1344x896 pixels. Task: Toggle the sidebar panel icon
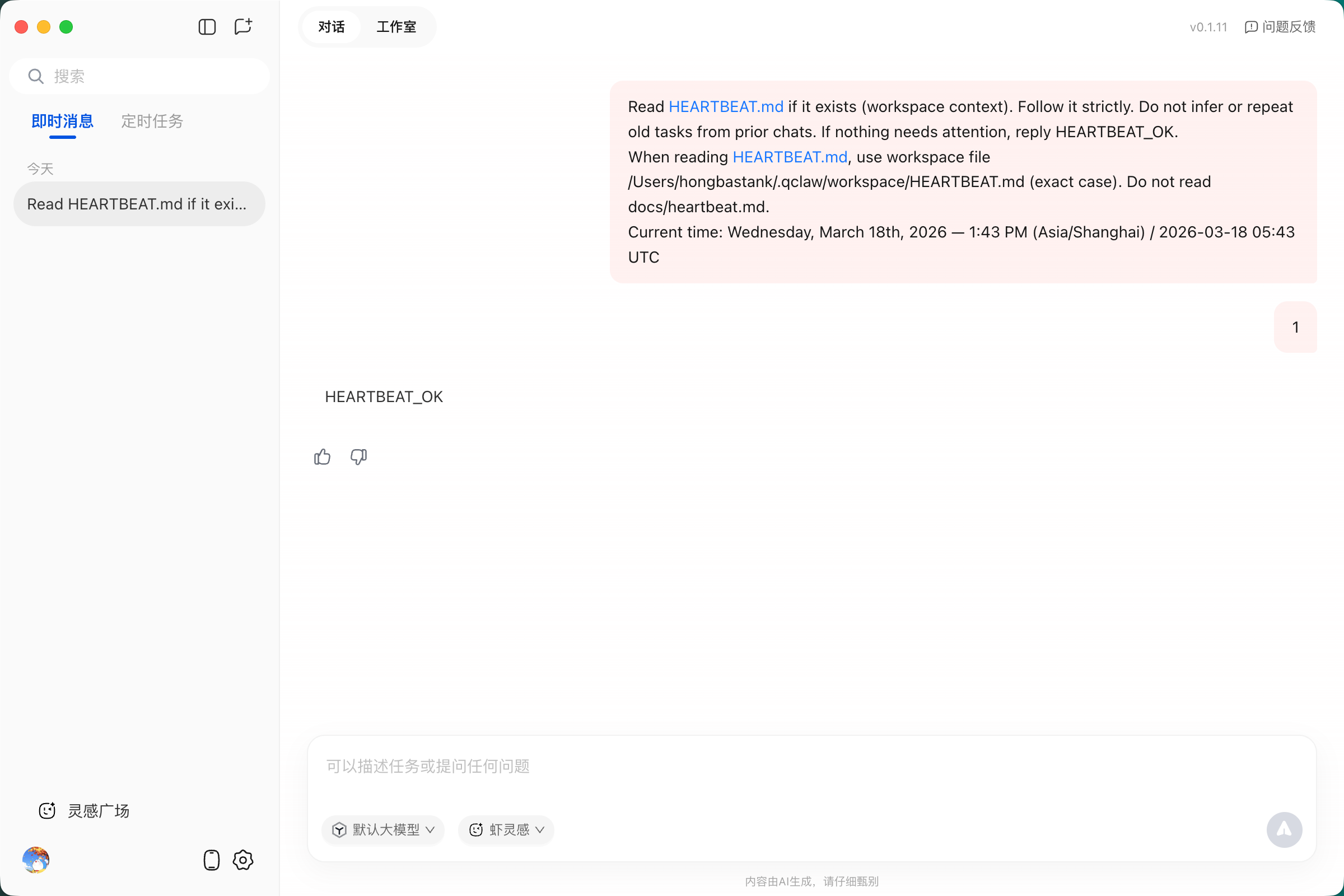[x=207, y=27]
